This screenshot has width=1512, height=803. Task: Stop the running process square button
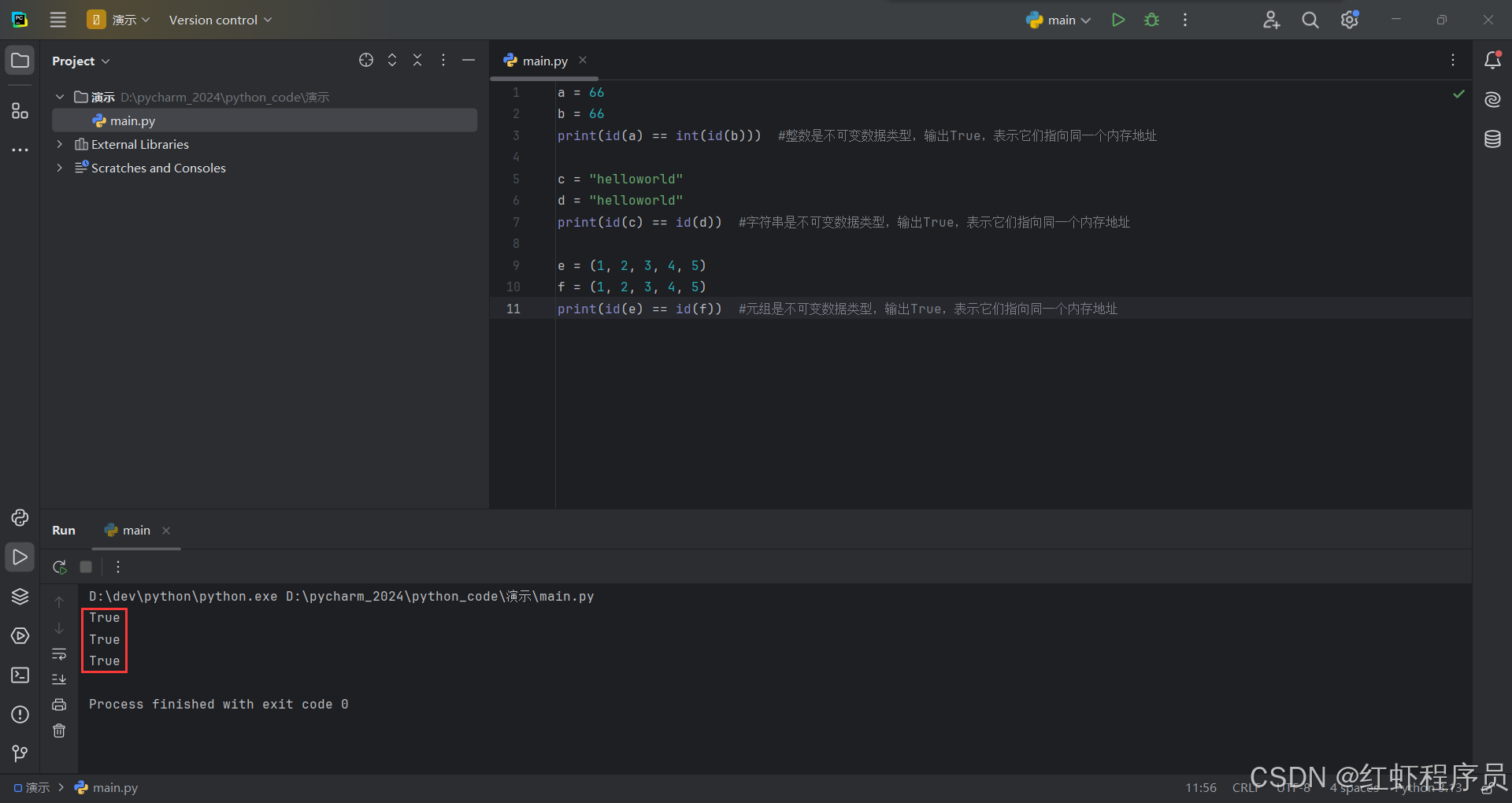(86, 567)
